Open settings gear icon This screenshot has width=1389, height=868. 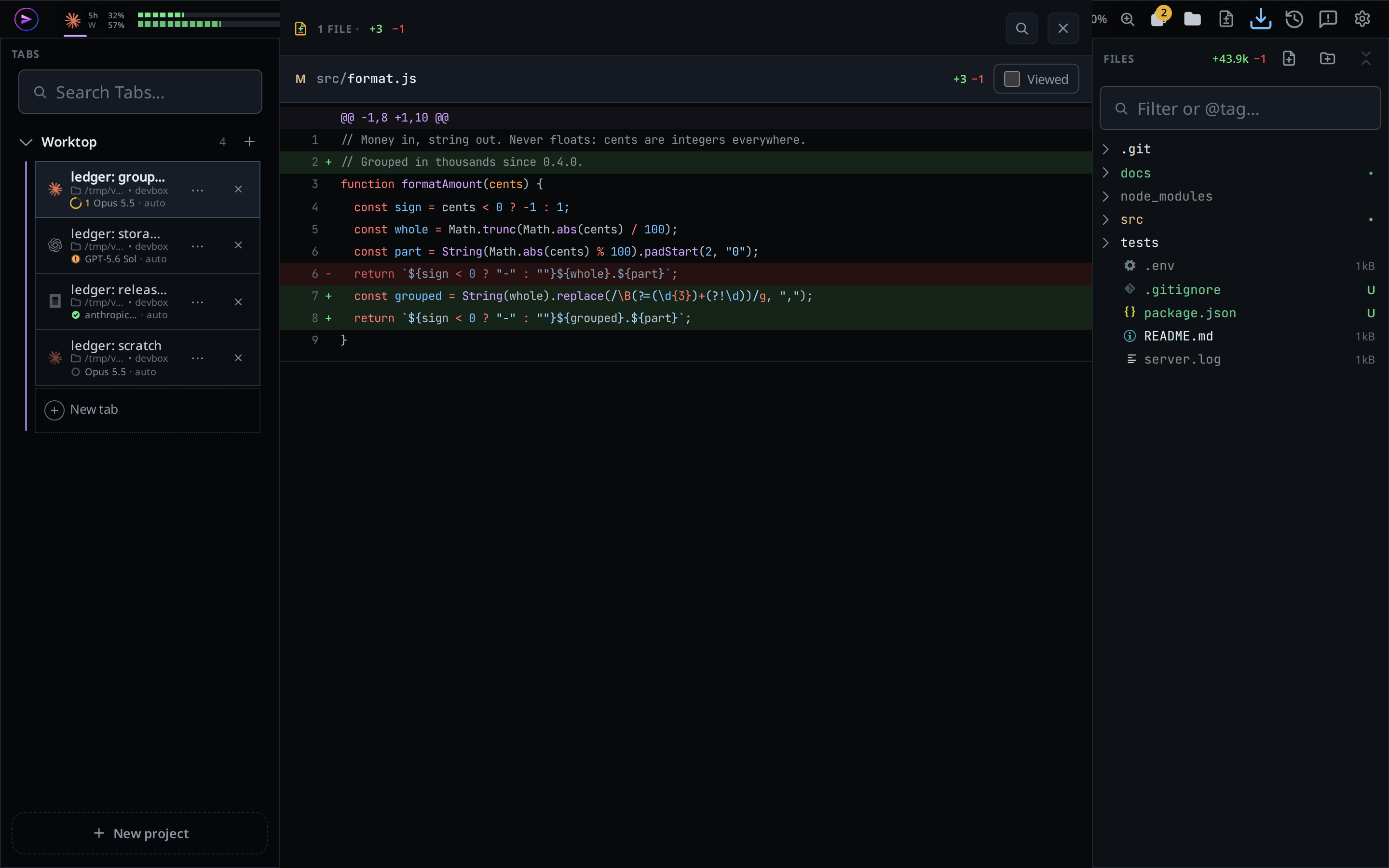pos(1362,19)
